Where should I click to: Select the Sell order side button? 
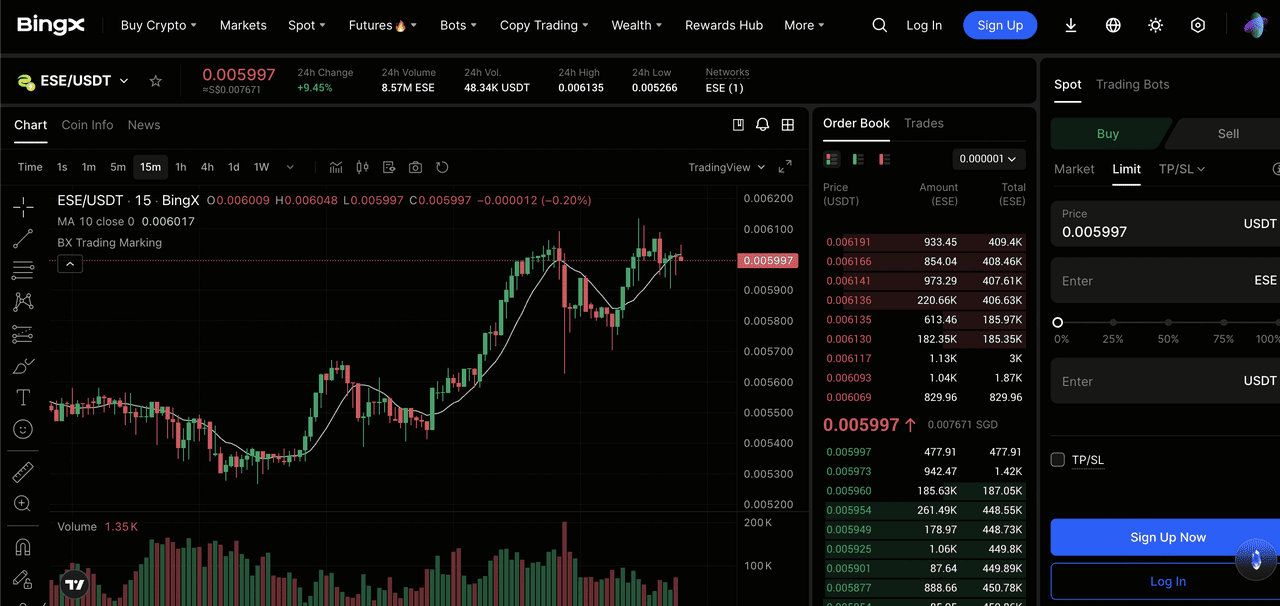(x=1227, y=133)
